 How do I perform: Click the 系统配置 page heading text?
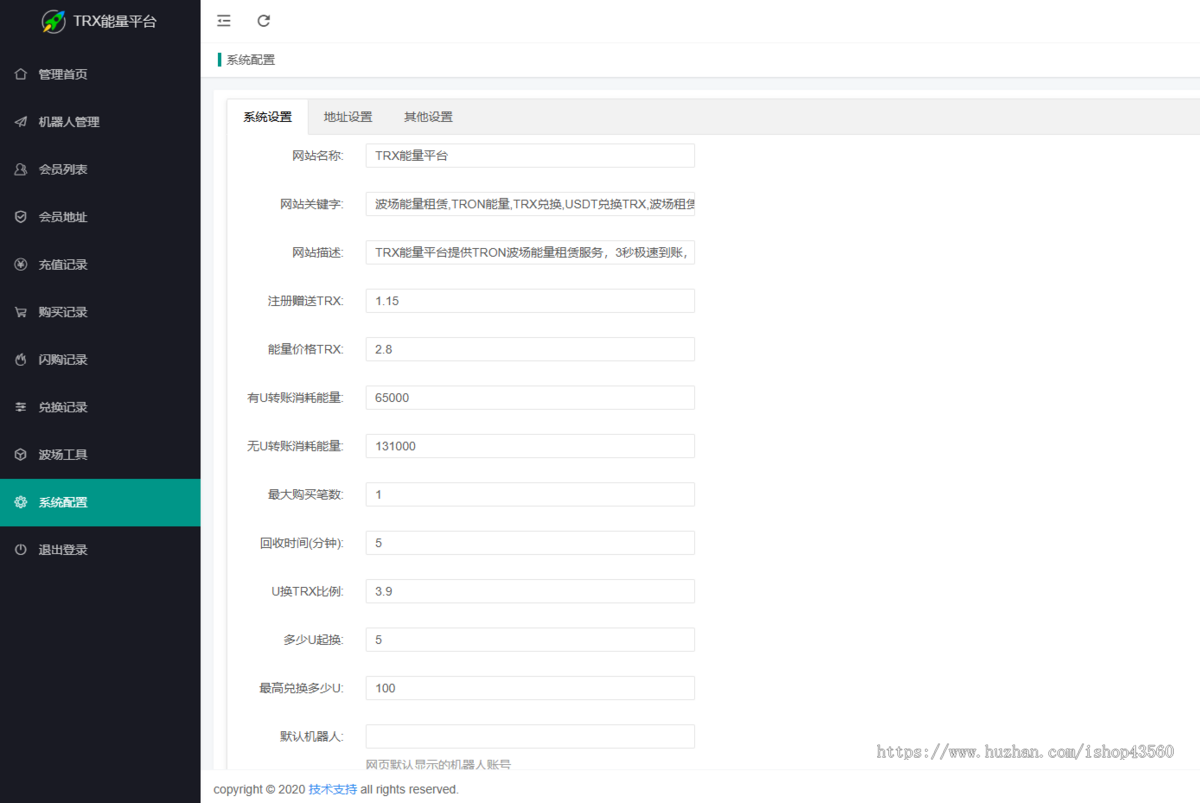click(251, 59)
